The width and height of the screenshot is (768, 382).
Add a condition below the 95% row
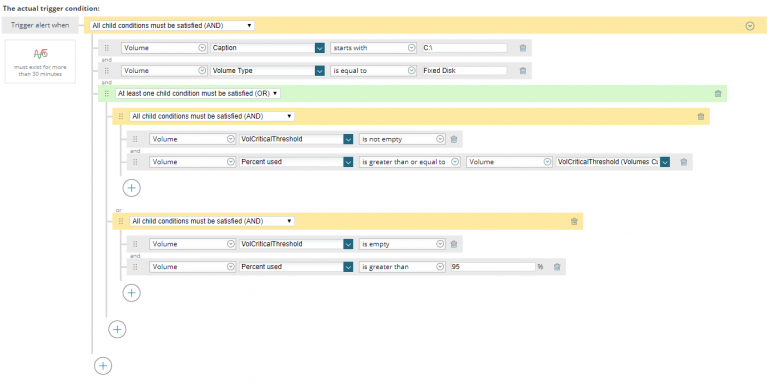[x=131, y=292]
